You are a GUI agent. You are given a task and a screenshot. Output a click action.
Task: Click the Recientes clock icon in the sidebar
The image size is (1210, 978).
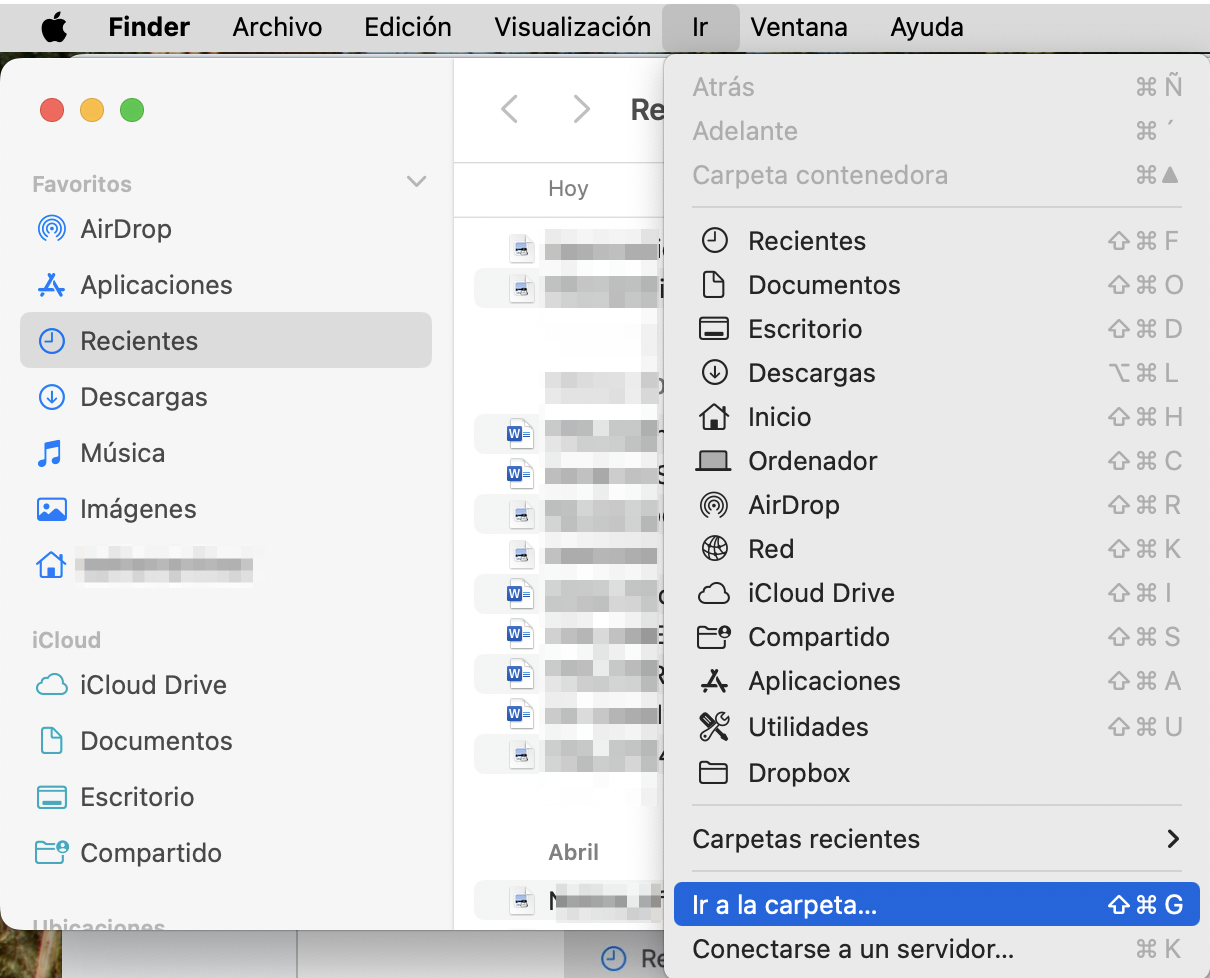51,341
